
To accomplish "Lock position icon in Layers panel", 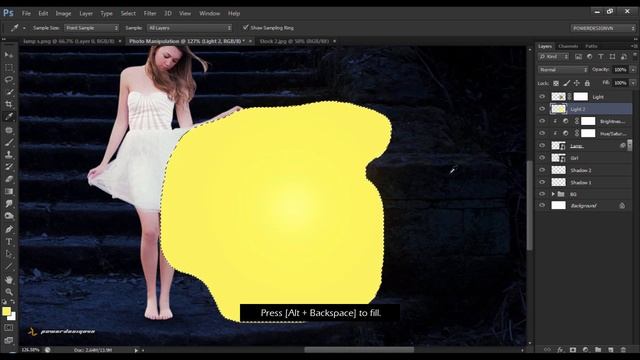I will point(577,83).
